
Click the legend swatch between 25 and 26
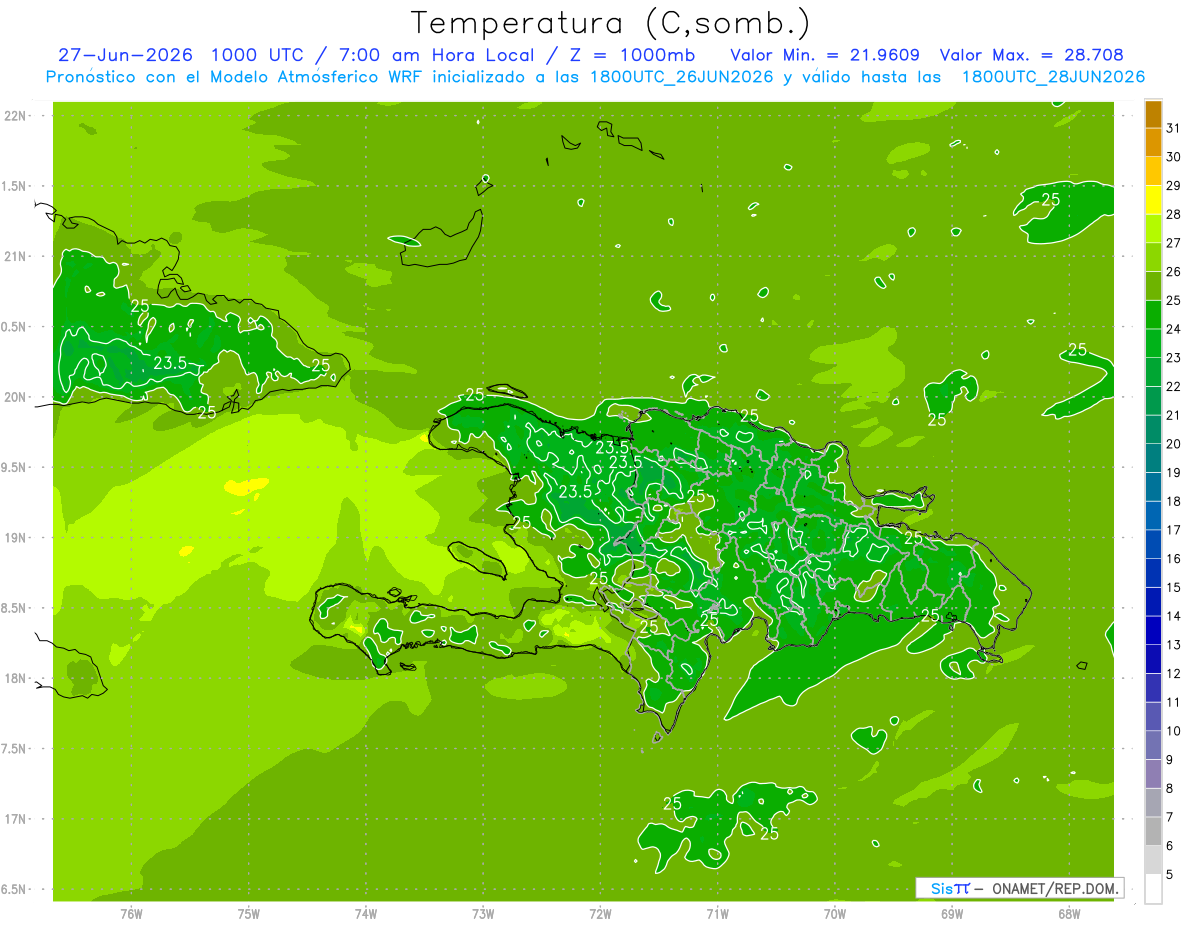1153,286
